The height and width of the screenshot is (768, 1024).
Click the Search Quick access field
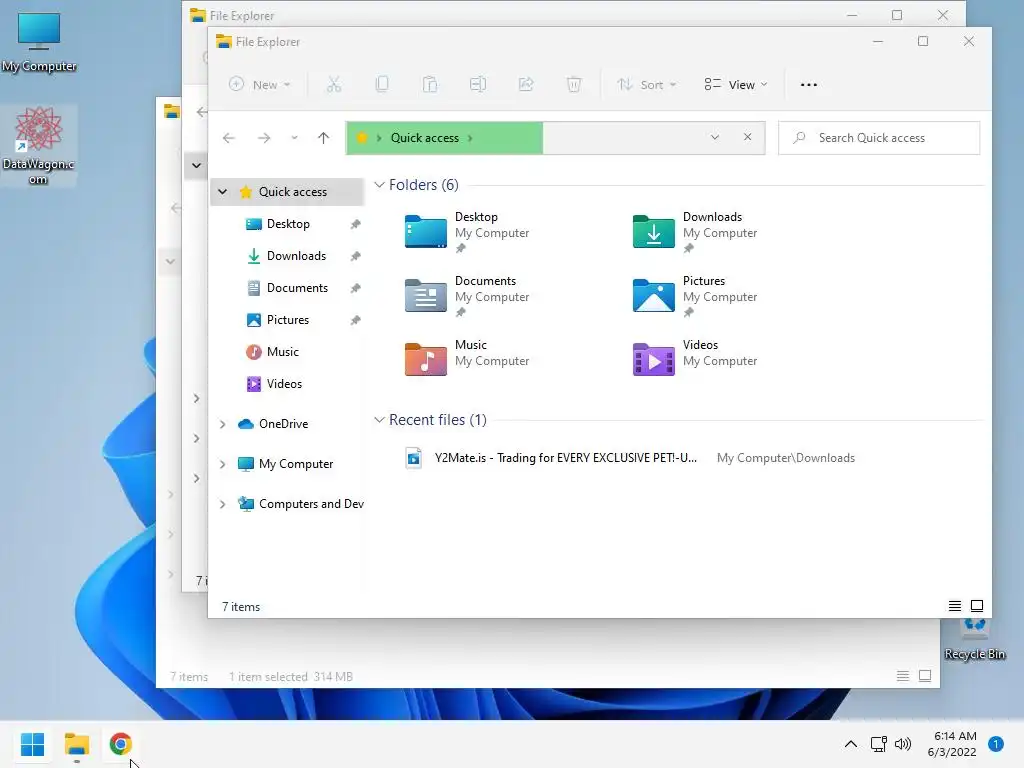click(x=879, y=138)
